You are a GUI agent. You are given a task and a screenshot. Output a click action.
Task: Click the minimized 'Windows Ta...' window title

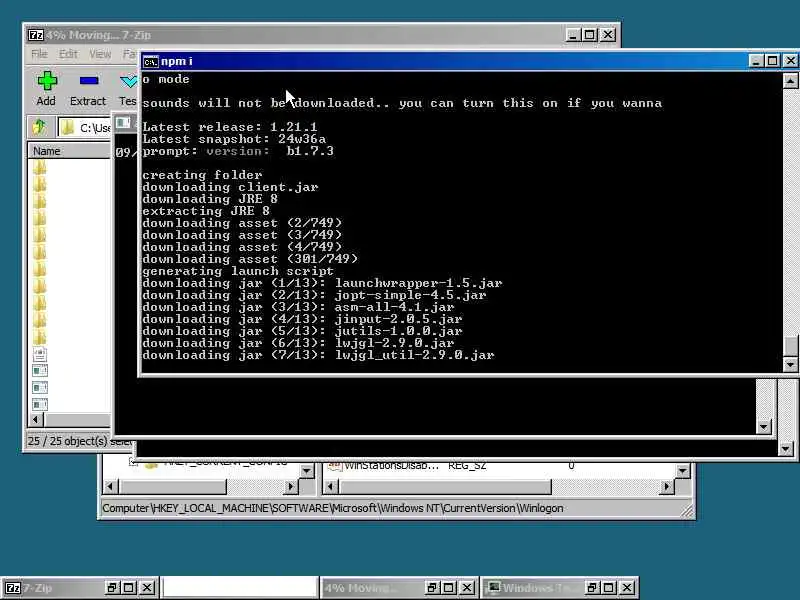tap(538, 588)
